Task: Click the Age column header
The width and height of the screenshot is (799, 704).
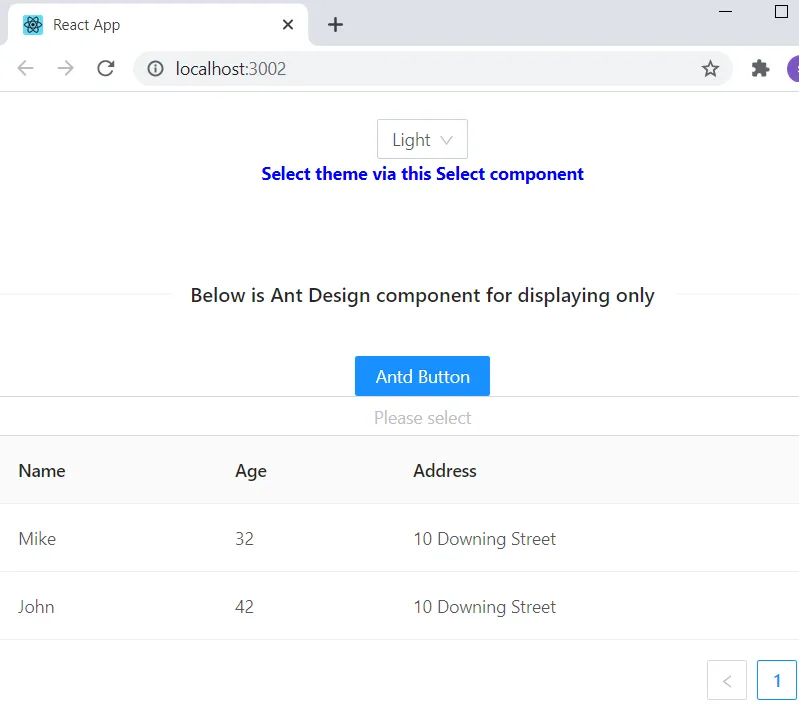Action: [x=251, y=471]
